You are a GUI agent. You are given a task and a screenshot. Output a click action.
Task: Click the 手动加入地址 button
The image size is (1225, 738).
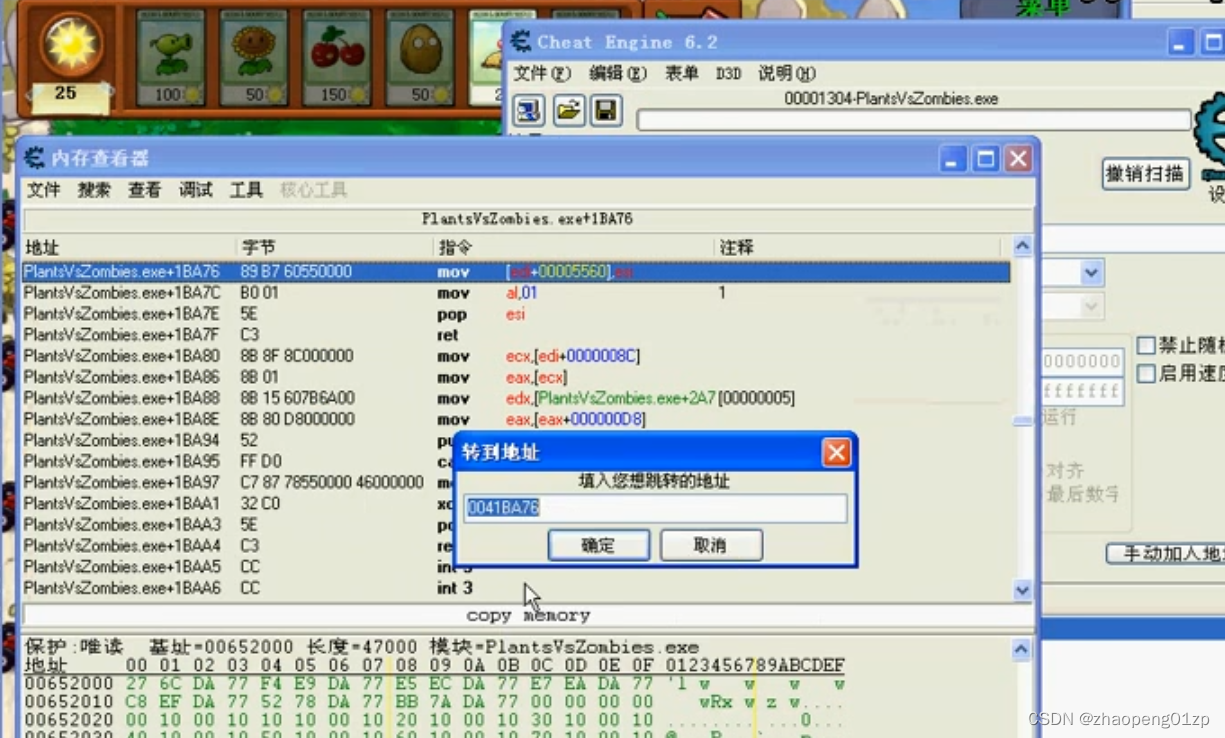(1166, 553)
